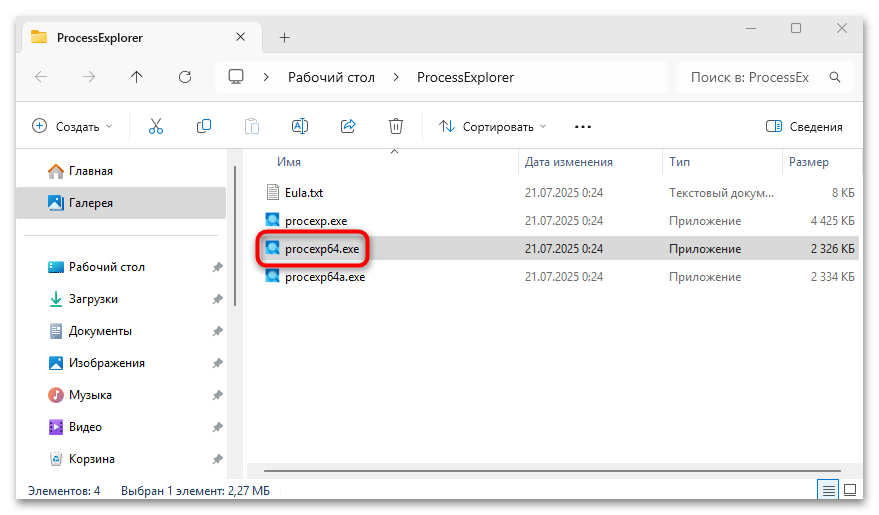Go back with the left arrow
The image size is (879, 515).
[x=41, y=77]
